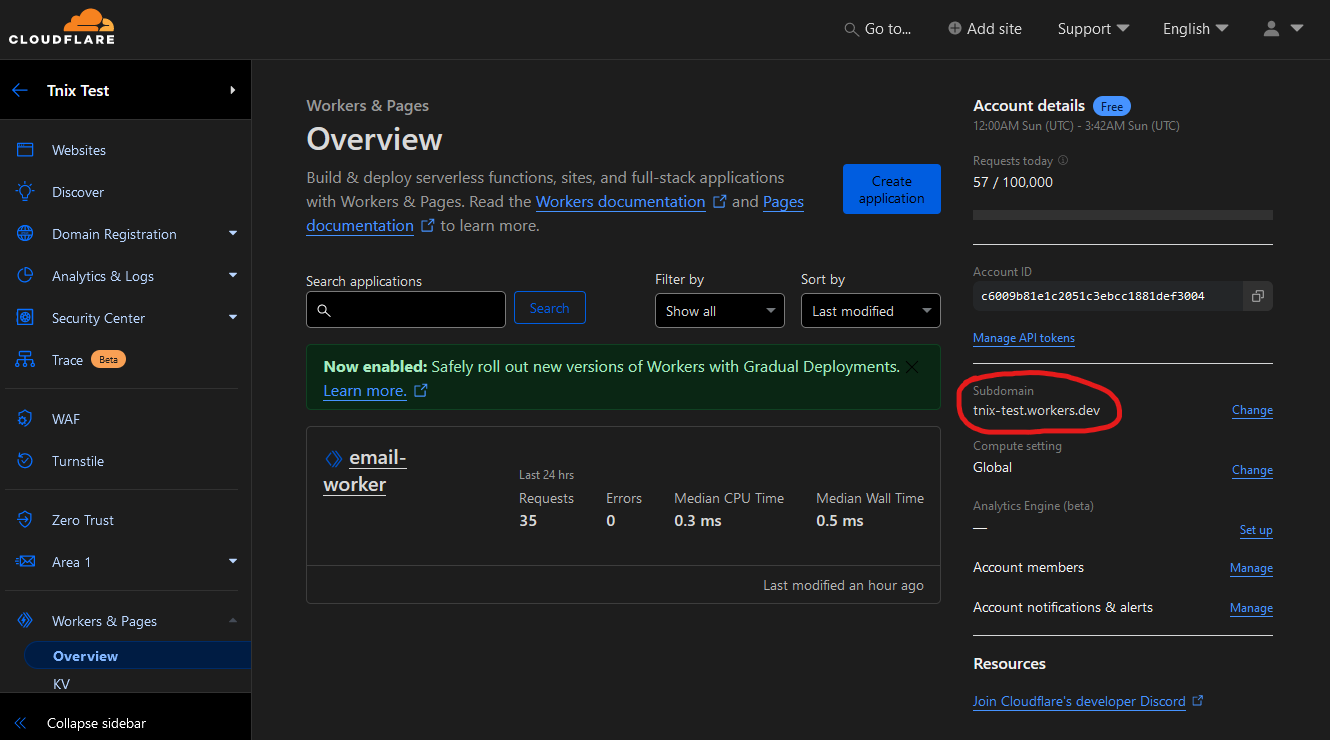Click the Free plan badge
The height and width of the screenshot is (740, 1330).
click(1112, 106)
